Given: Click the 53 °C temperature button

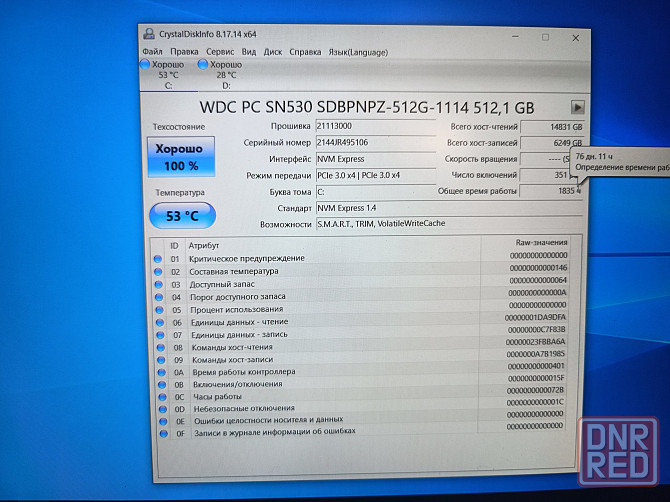Looking at the screenshot, I should pos(182,215).
